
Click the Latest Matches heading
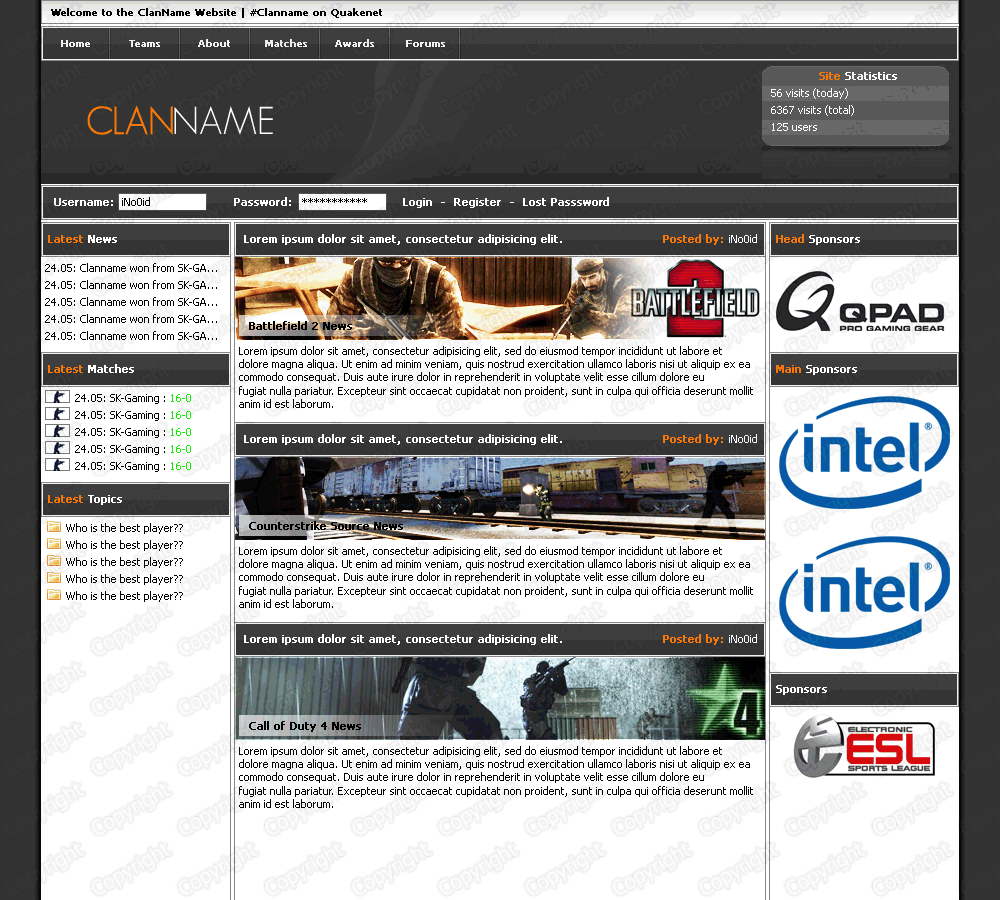pos(91,369)
